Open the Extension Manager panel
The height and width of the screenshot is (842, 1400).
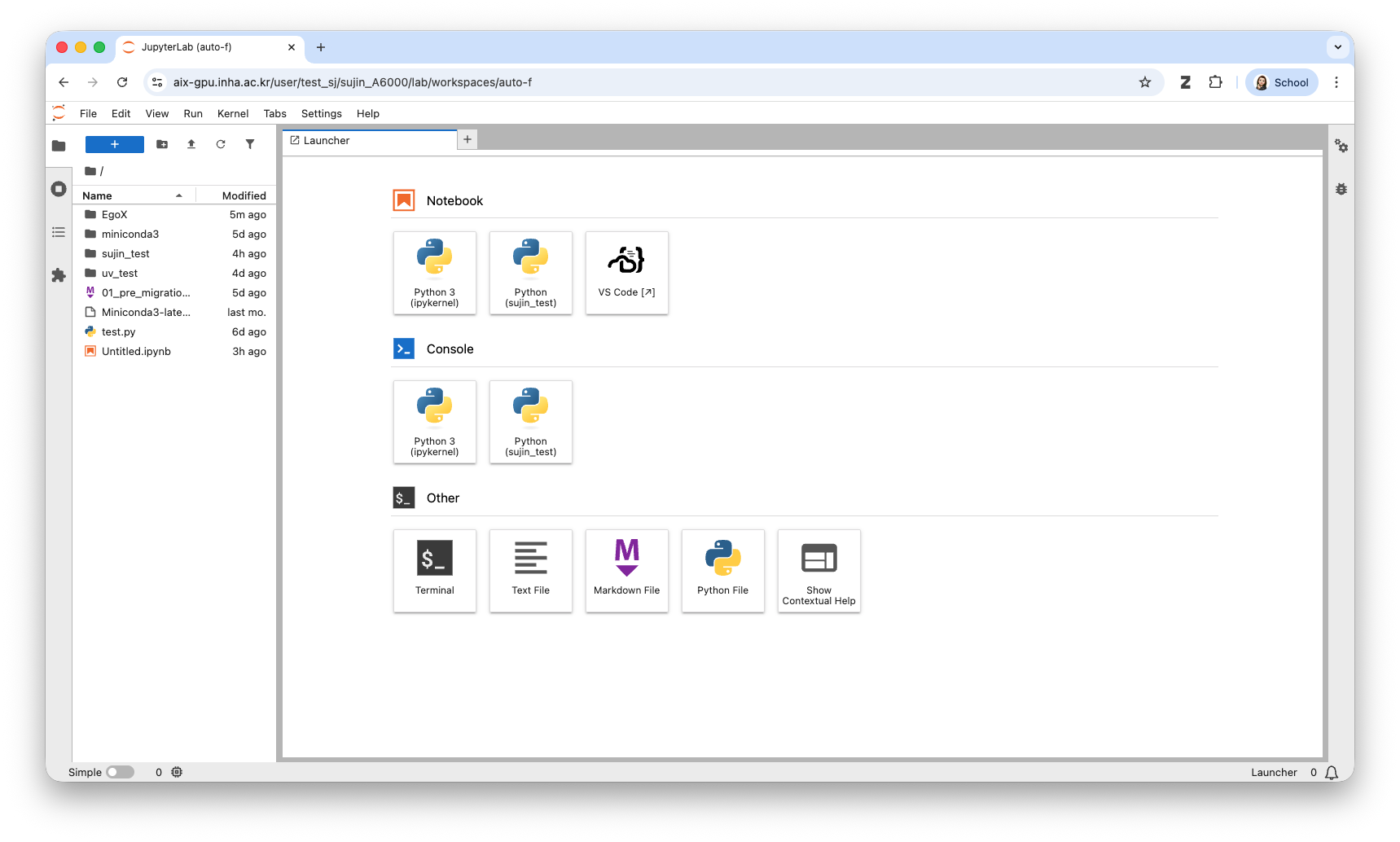[59, 275]
